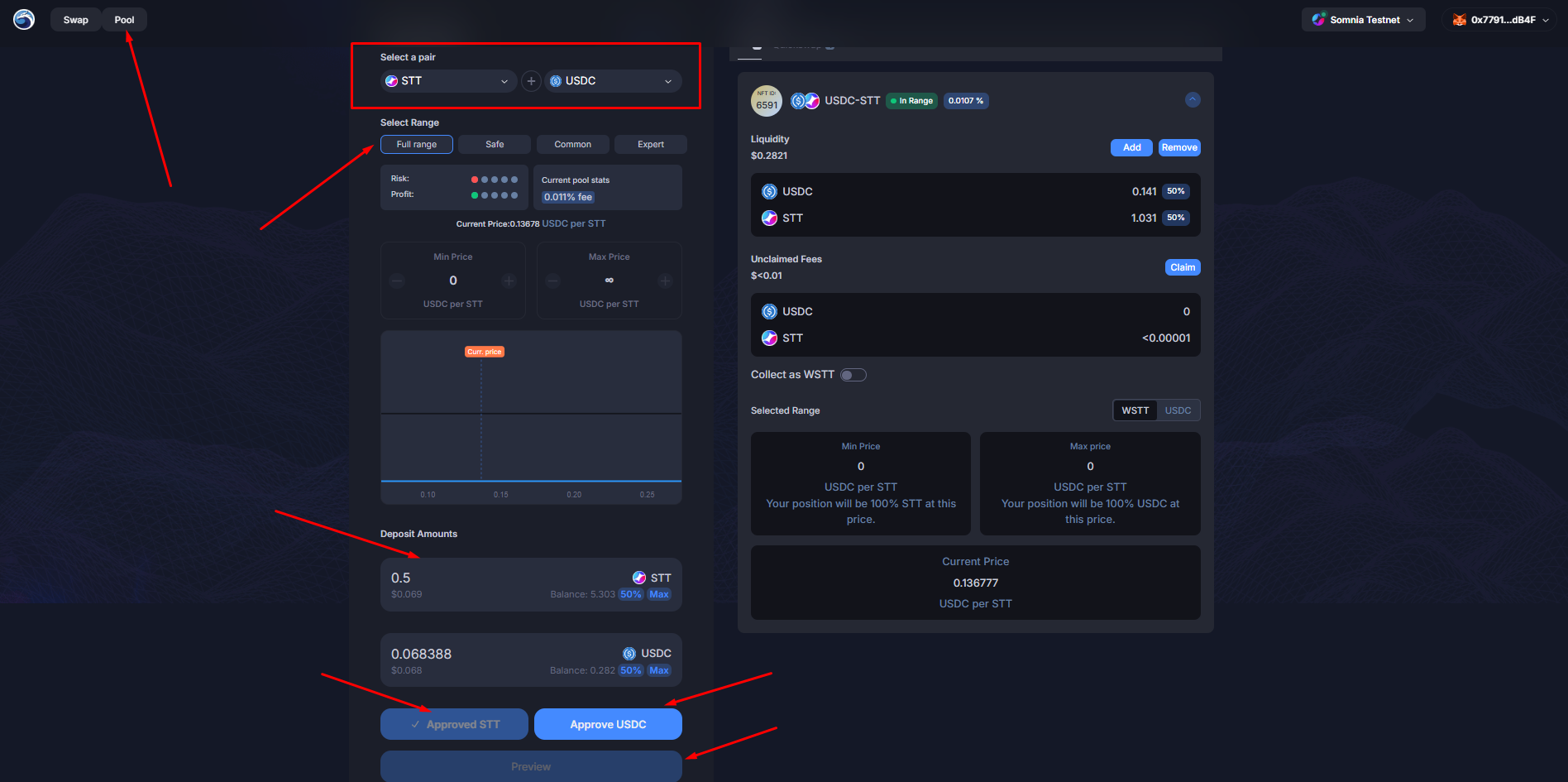The width and height of the screenshot is (1568, 782).
Task: Claim unclaimed fees
Action: pyautogui.click(x=1182, y=267)
